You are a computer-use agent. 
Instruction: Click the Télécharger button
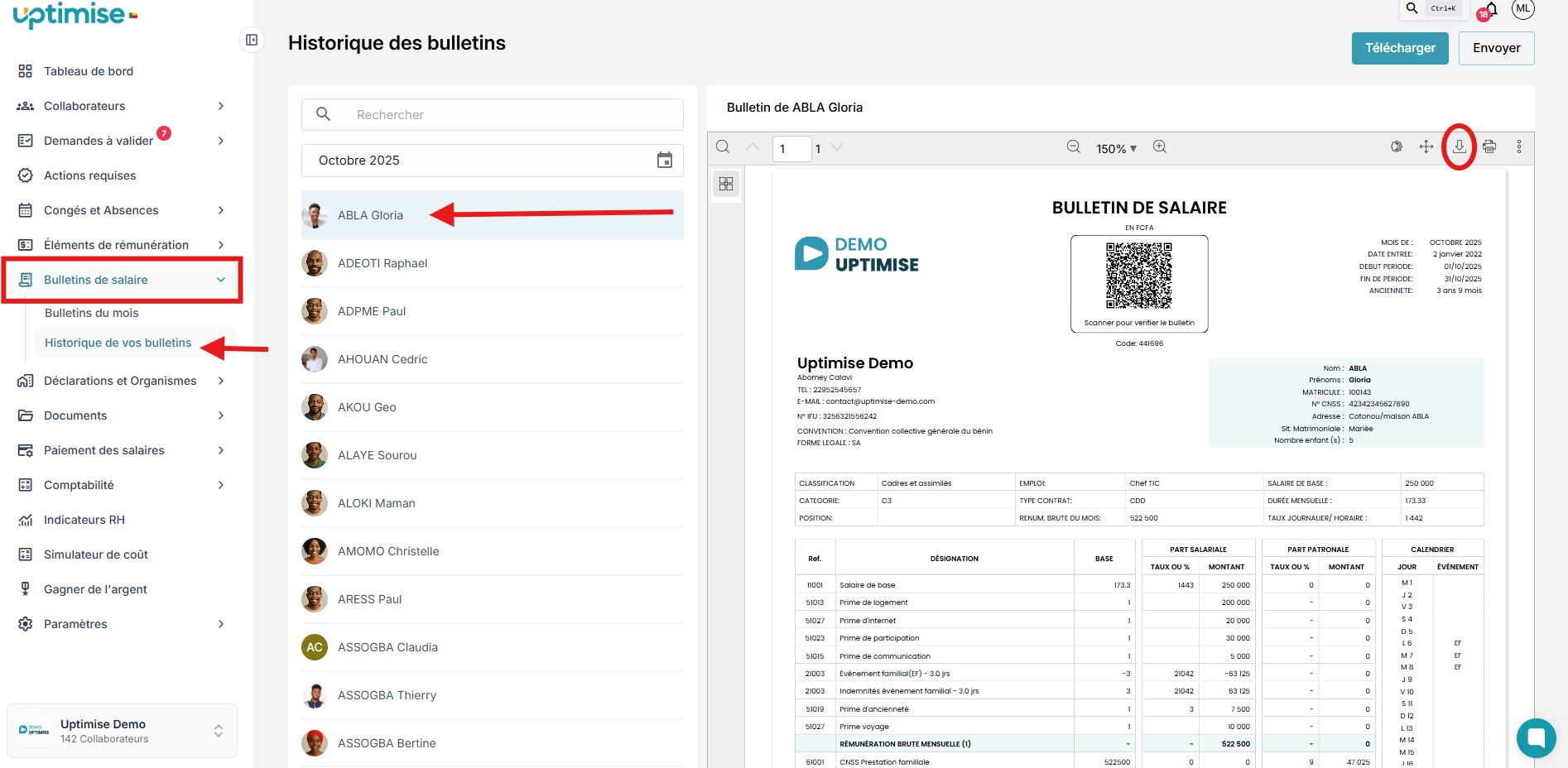[x=1400, y=48]
